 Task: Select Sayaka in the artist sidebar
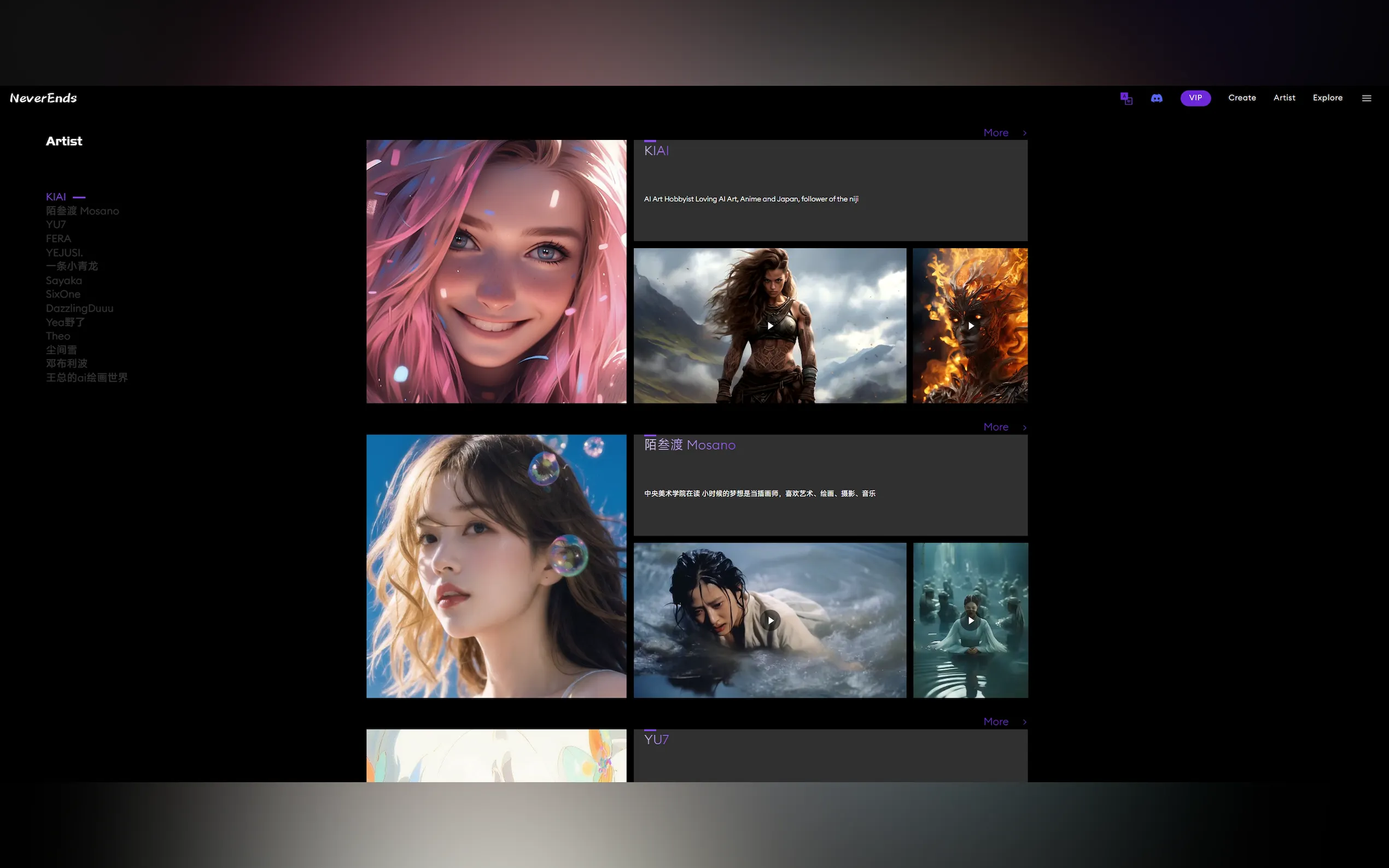pyautogui.click(x=64, y=281)
